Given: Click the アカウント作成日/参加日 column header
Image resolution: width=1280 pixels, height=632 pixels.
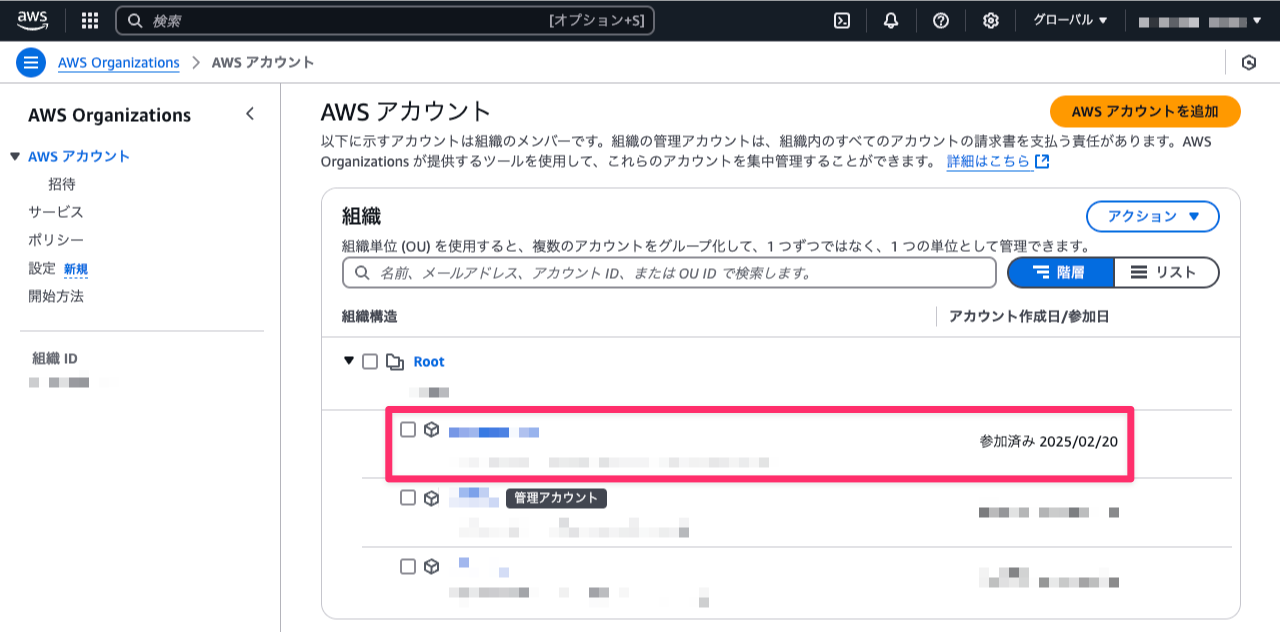Looking at the screenshot, I should tap(1029, 316).
